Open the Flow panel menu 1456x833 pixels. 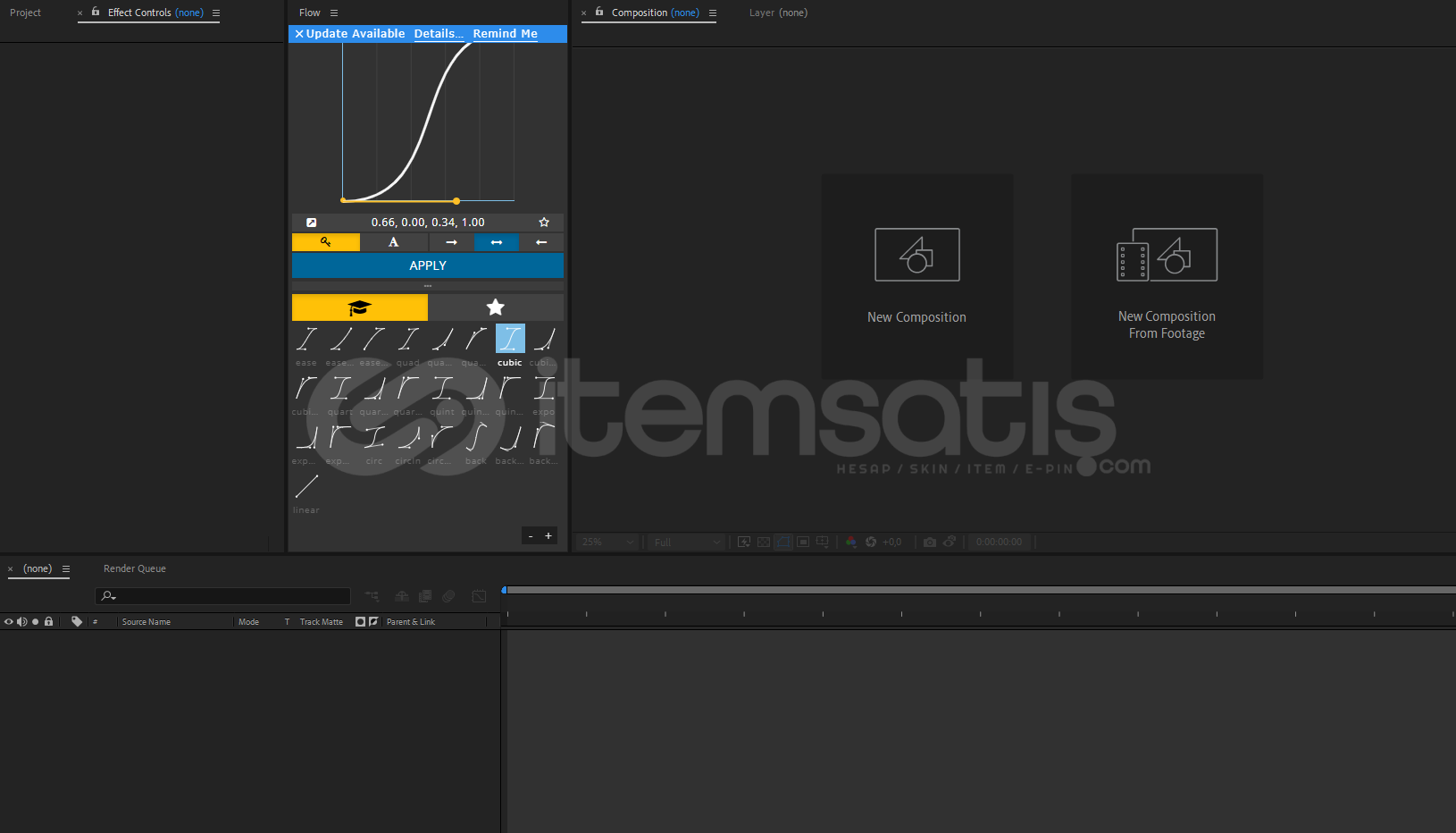point(334,13)
